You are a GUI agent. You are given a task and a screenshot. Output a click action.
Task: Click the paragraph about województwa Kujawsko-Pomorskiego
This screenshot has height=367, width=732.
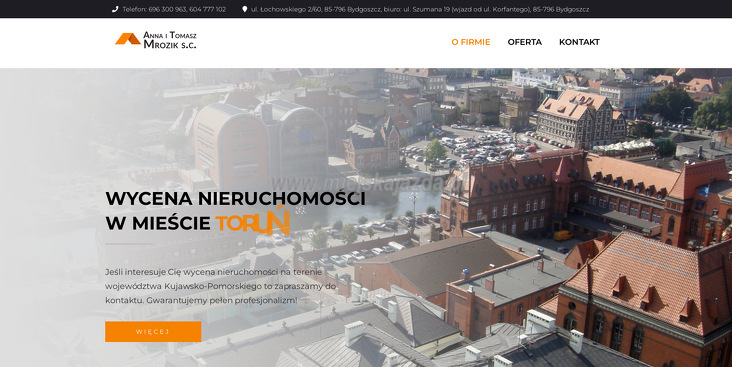[220, 286]
